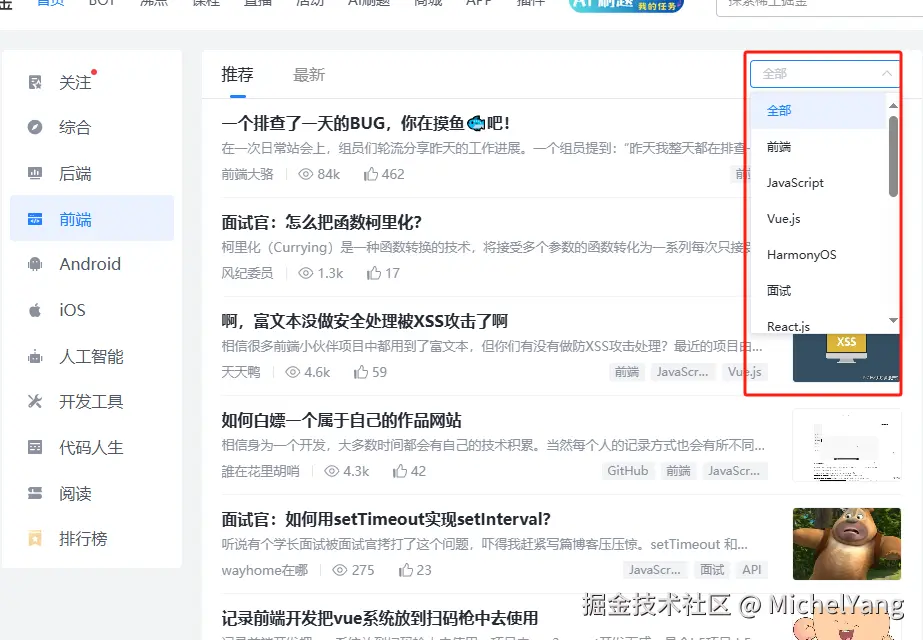The image size is (923, 640).
Task: Click the highlighted 前端 sidebar icon
Action: pos(33,218)
